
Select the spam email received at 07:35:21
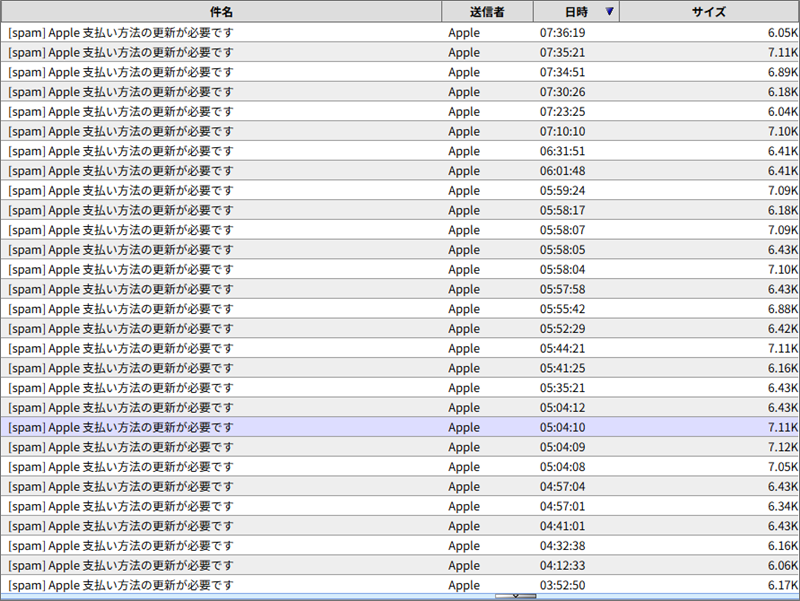coord(400,53)
